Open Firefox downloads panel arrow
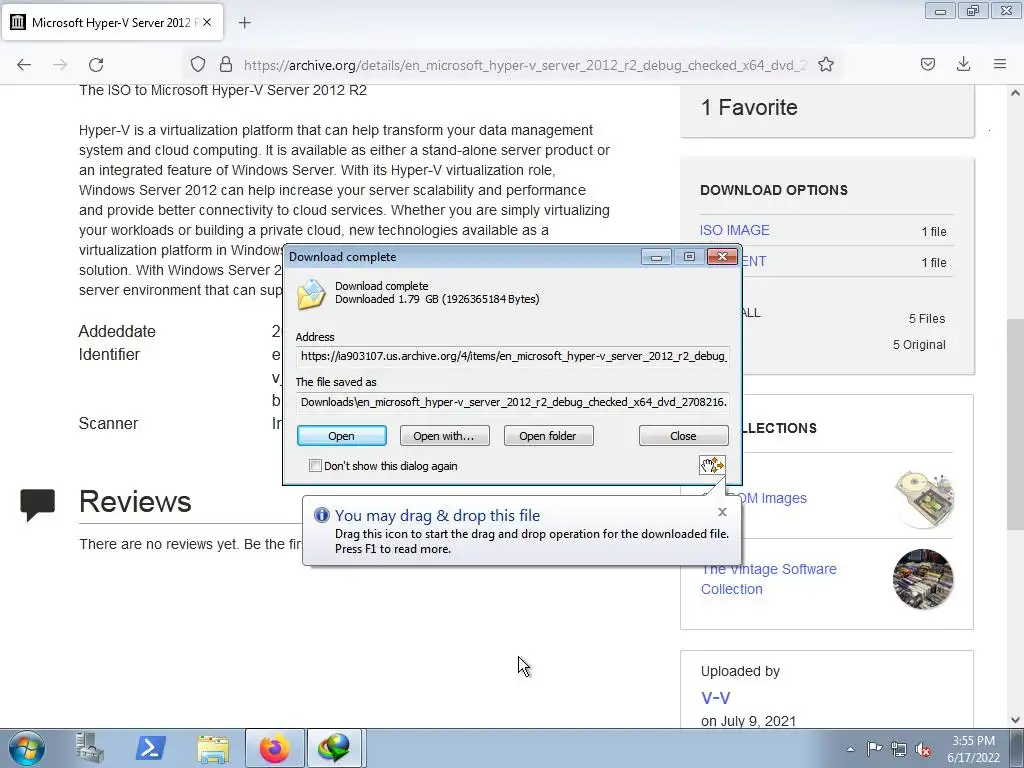Viewport: 1024px width, 768px height. pos(963,64)
